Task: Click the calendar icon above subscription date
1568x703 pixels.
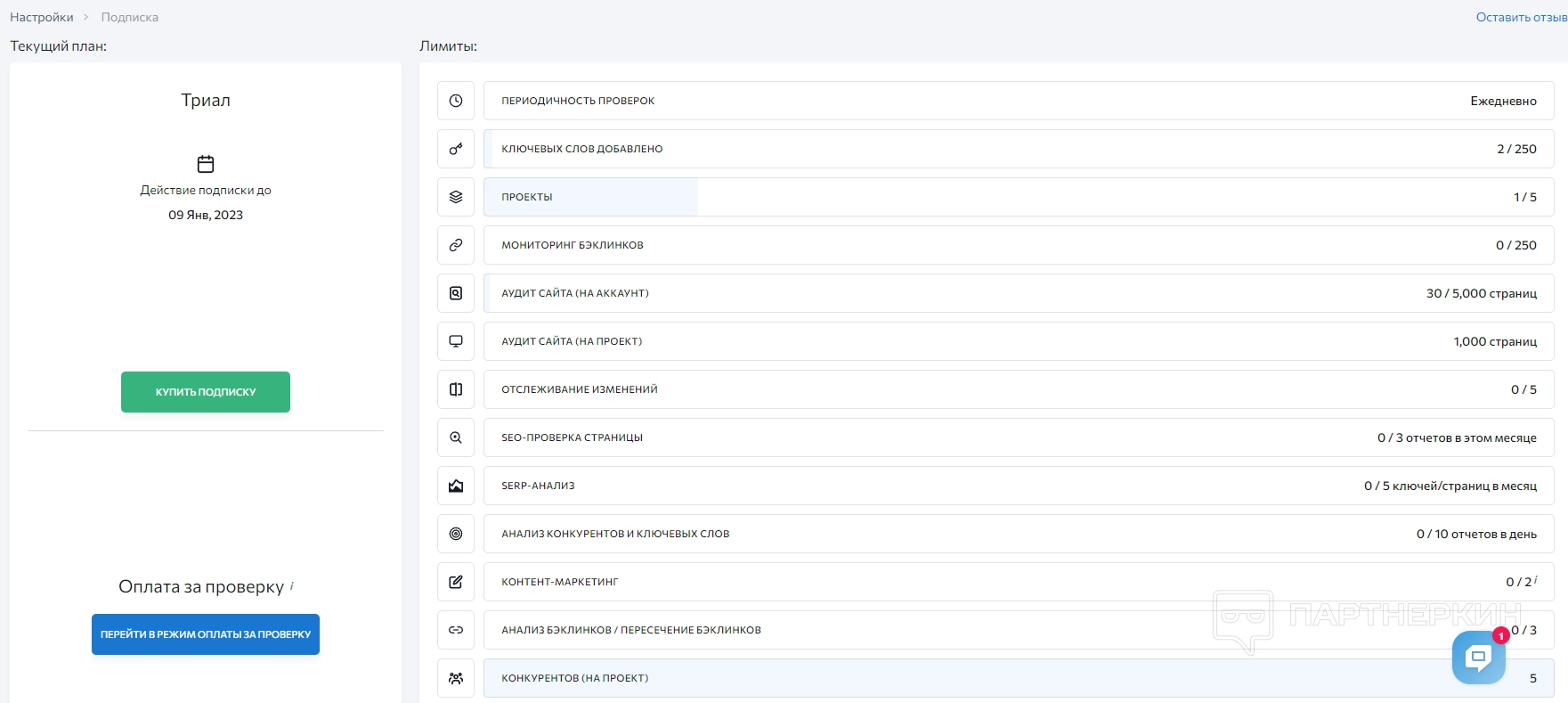Action: [206, 164]
